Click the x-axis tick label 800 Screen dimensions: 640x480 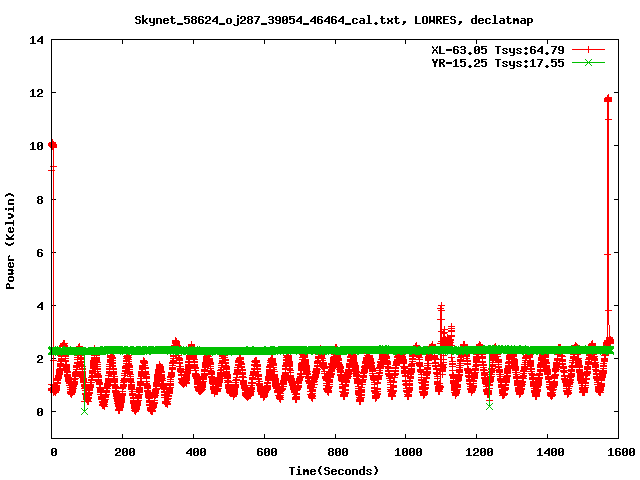[338, 452]
